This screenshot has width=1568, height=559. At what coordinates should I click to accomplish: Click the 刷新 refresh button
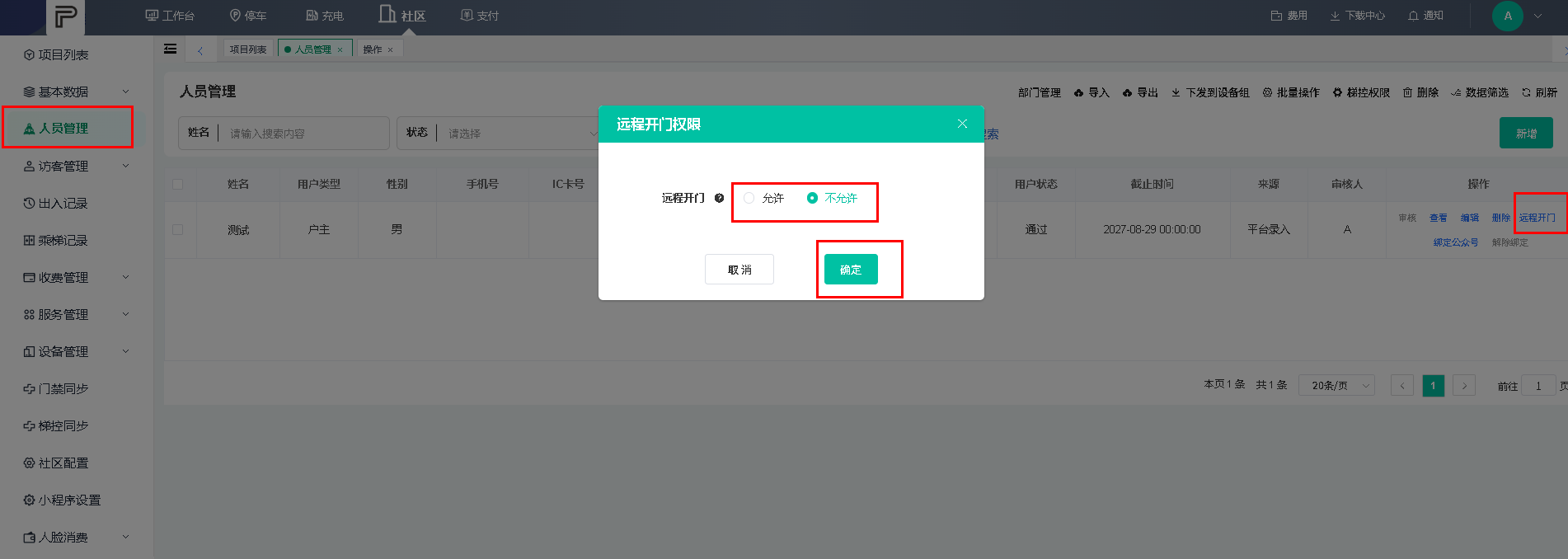1539,92
